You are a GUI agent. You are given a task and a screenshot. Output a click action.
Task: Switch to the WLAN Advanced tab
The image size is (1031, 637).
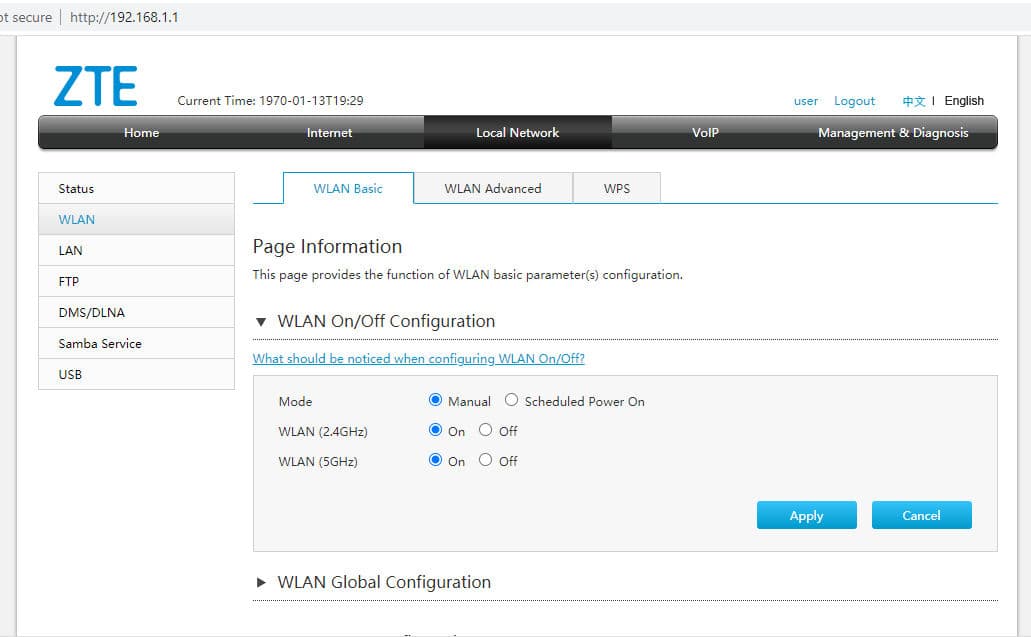pos(493,189)
